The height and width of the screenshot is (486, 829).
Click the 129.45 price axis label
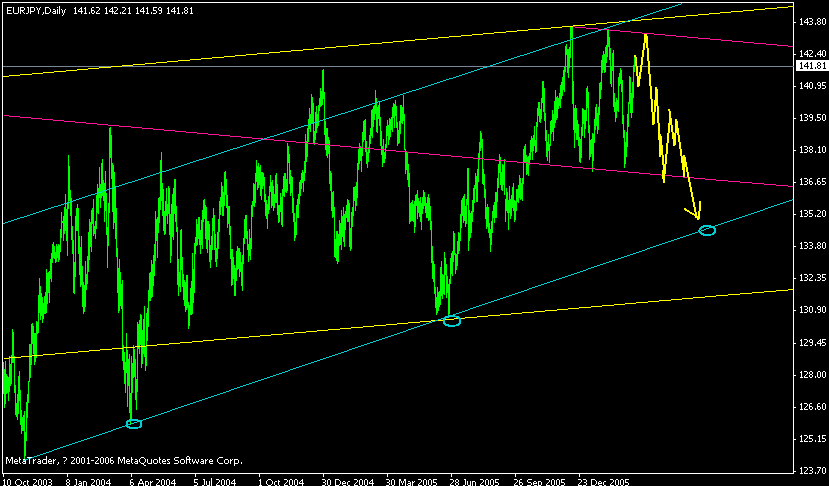813,343
